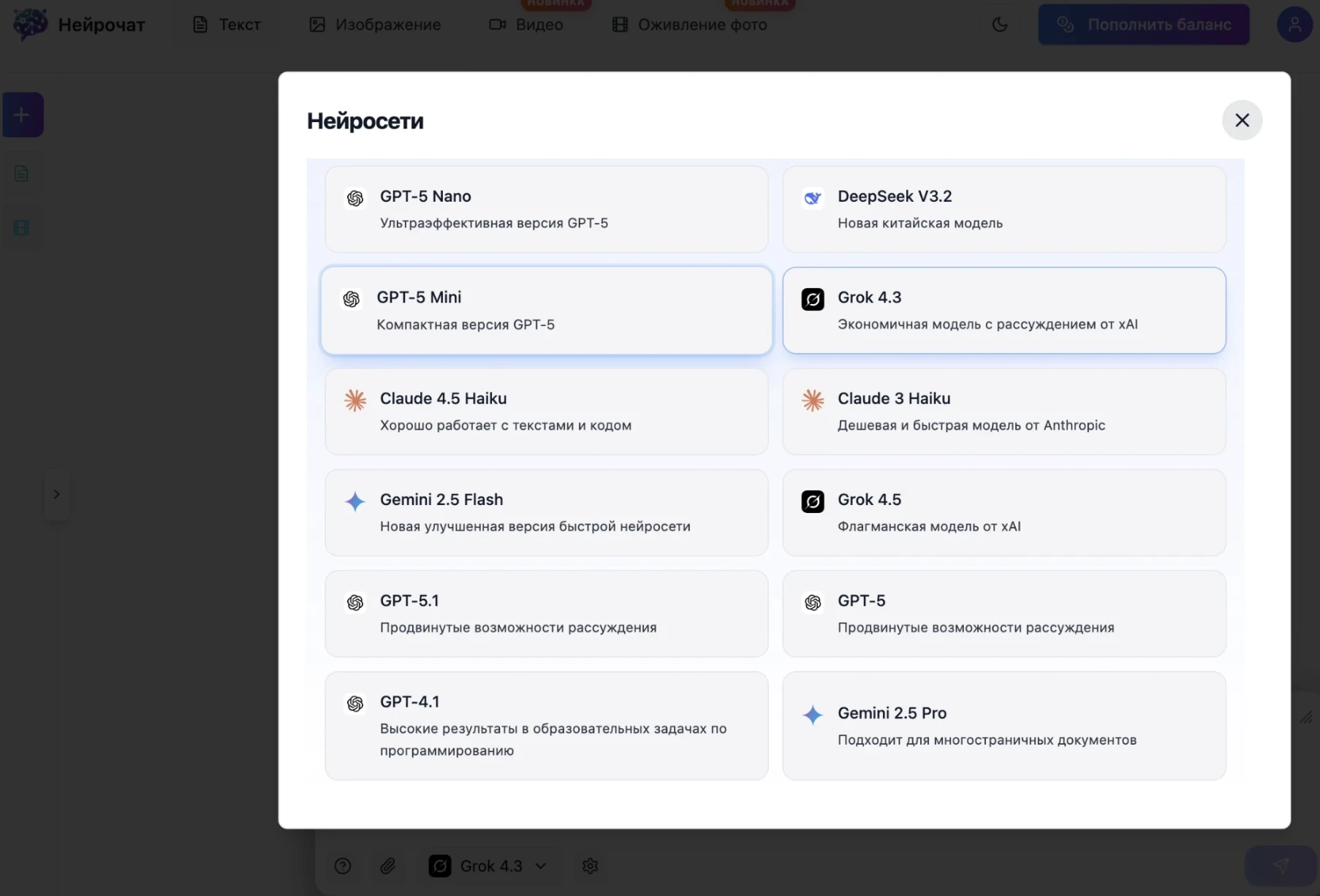
Task: Click the Нейросети dialog heading
Action: [365, 121]
